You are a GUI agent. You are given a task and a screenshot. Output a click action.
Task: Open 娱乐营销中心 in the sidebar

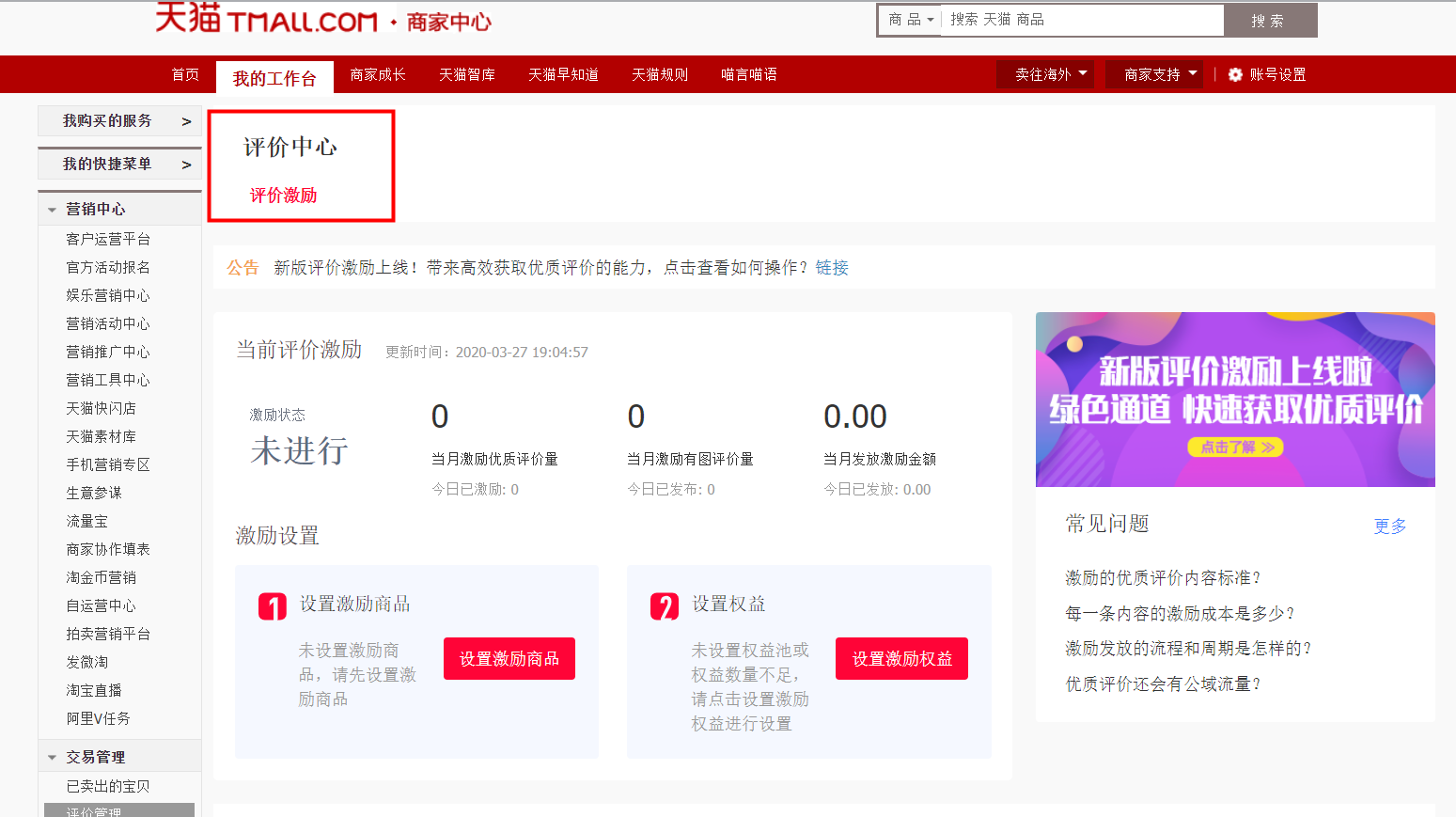(108, 295)
